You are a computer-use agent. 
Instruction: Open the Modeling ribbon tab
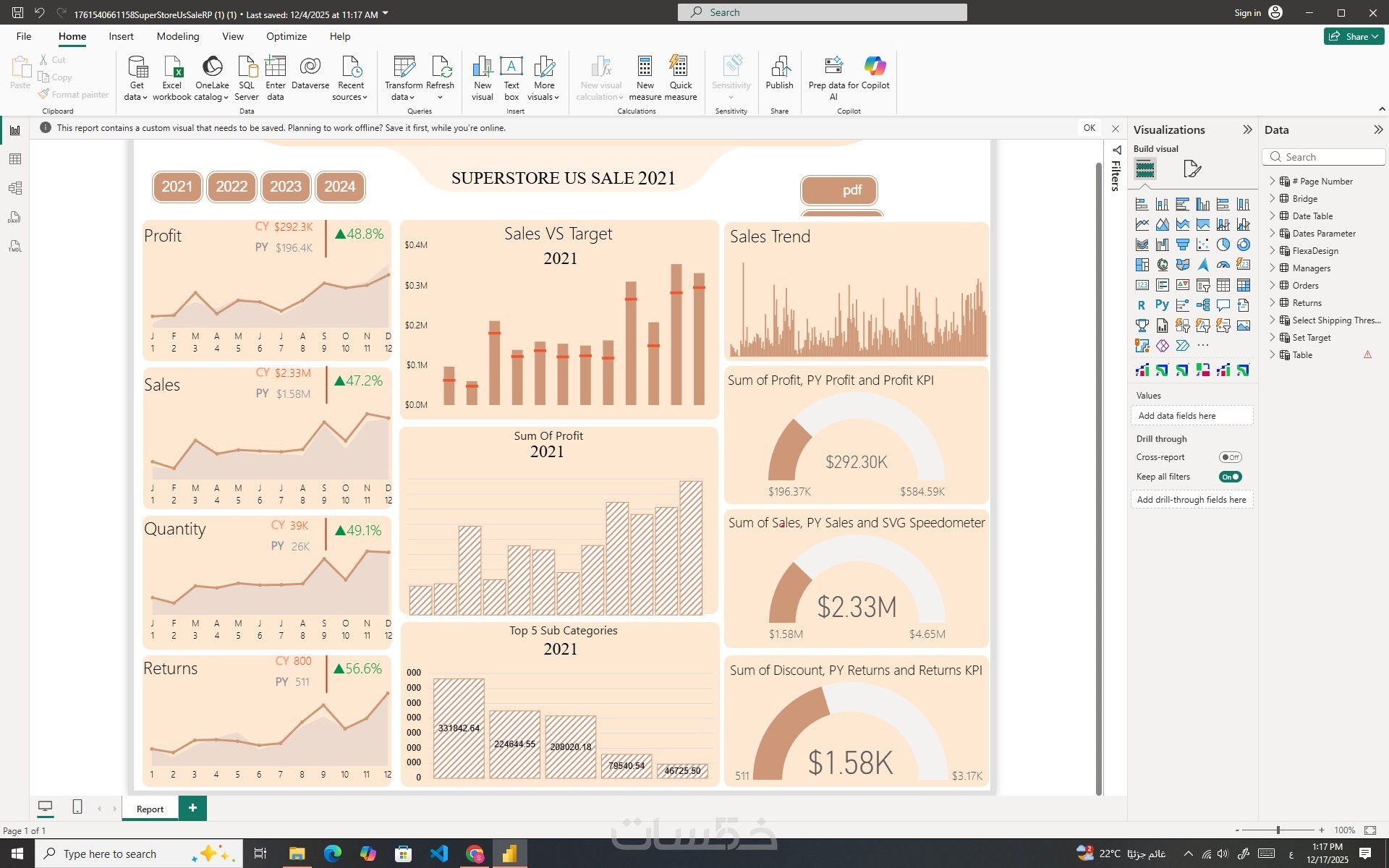click(x=177, y=36)
